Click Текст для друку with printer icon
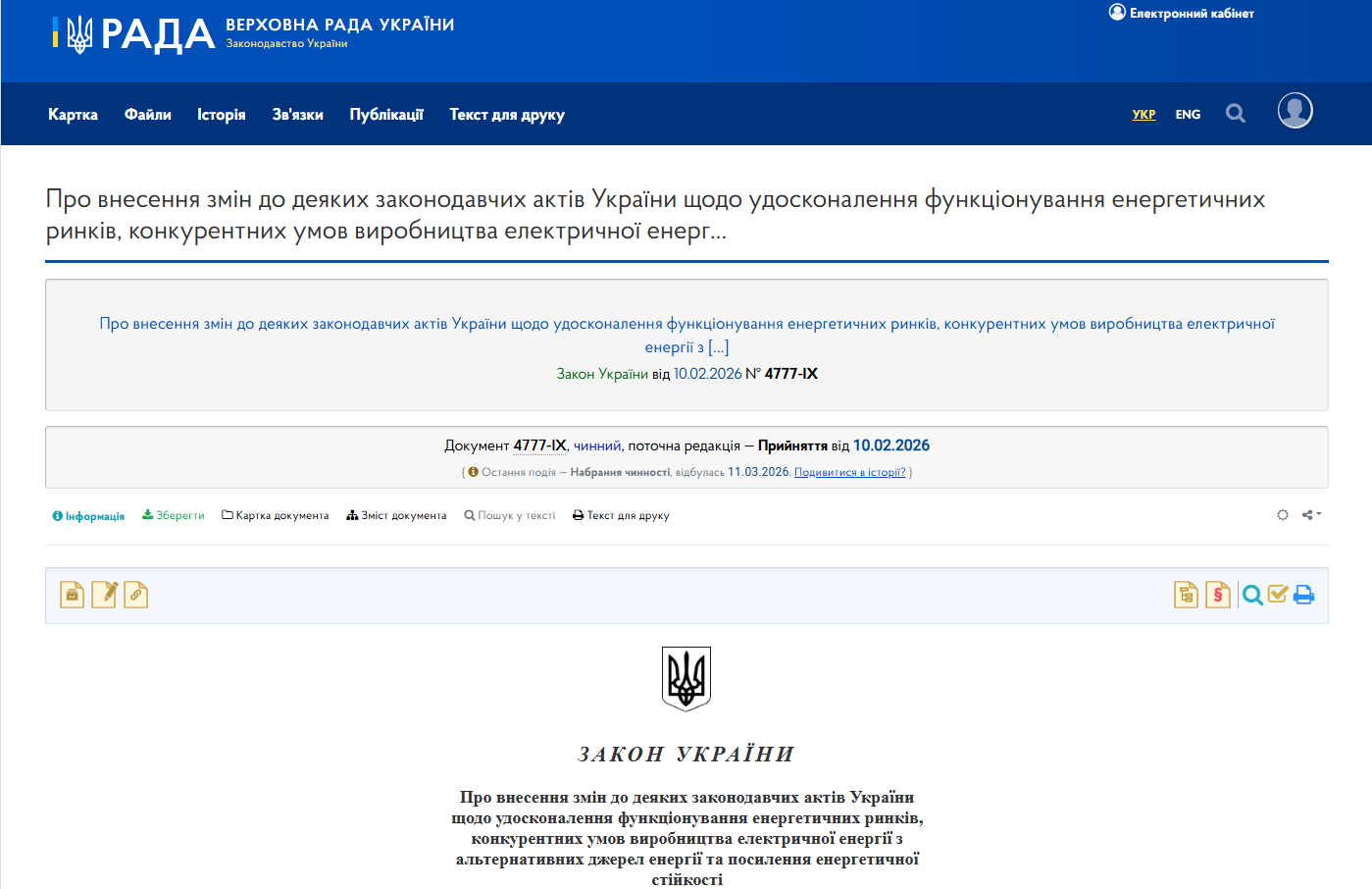Image resolution: width=1372 pixels, height=889 pixels. 621,515
